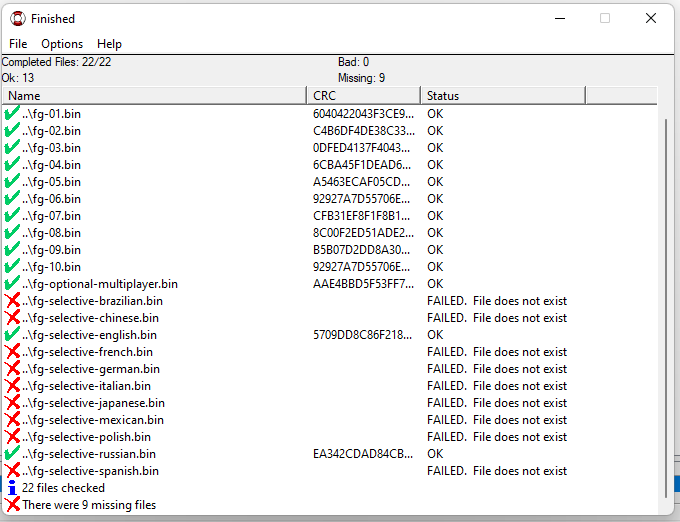Click CRC value 5709DD8C86F218...
The height and width of the screenshot is (522, 680).
[x=363, y=335]
